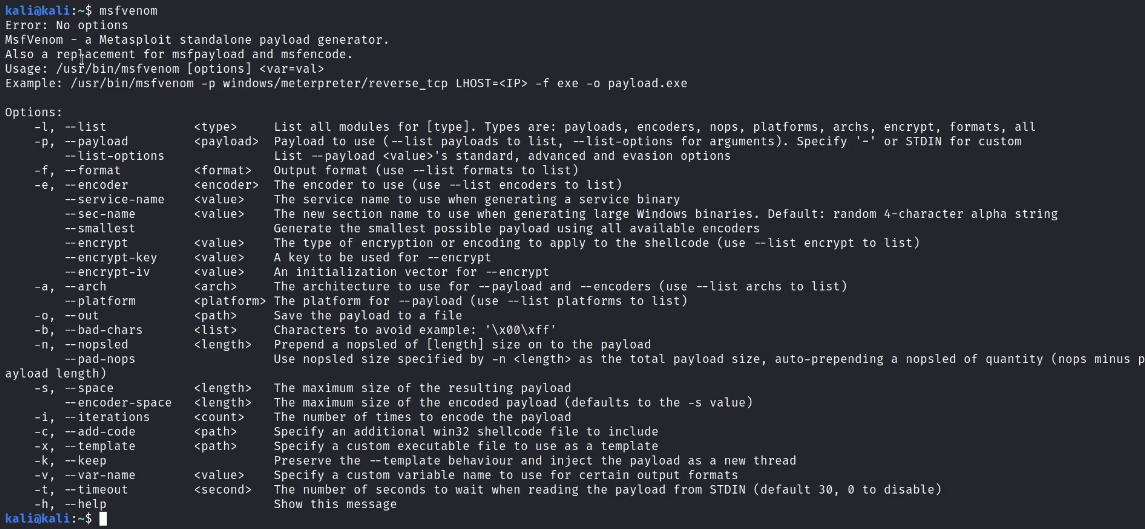
Task: Click the --iterations option flag
Action: click(107, 417)
